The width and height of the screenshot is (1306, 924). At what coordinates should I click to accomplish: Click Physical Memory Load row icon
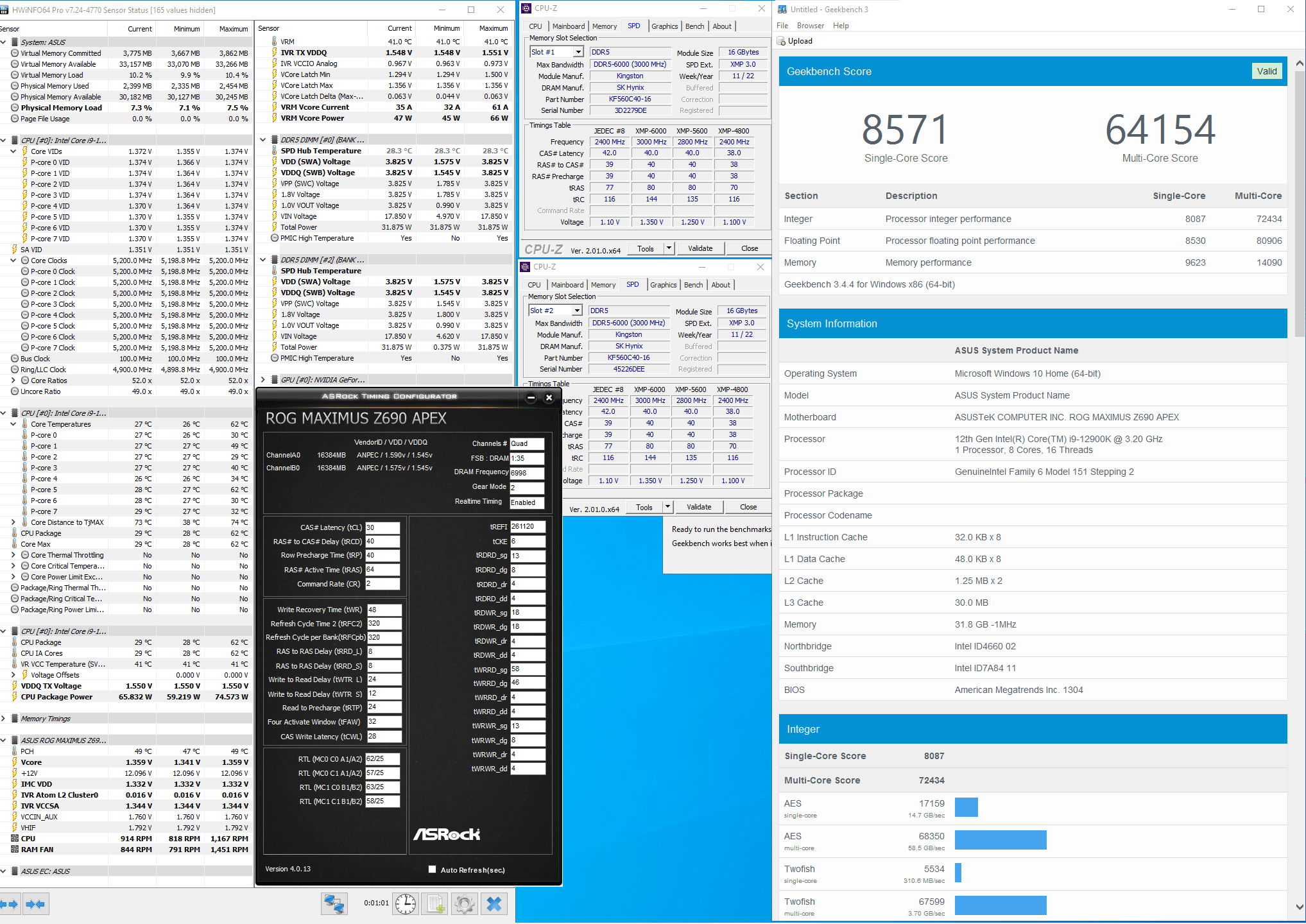(x=14, y=108)
